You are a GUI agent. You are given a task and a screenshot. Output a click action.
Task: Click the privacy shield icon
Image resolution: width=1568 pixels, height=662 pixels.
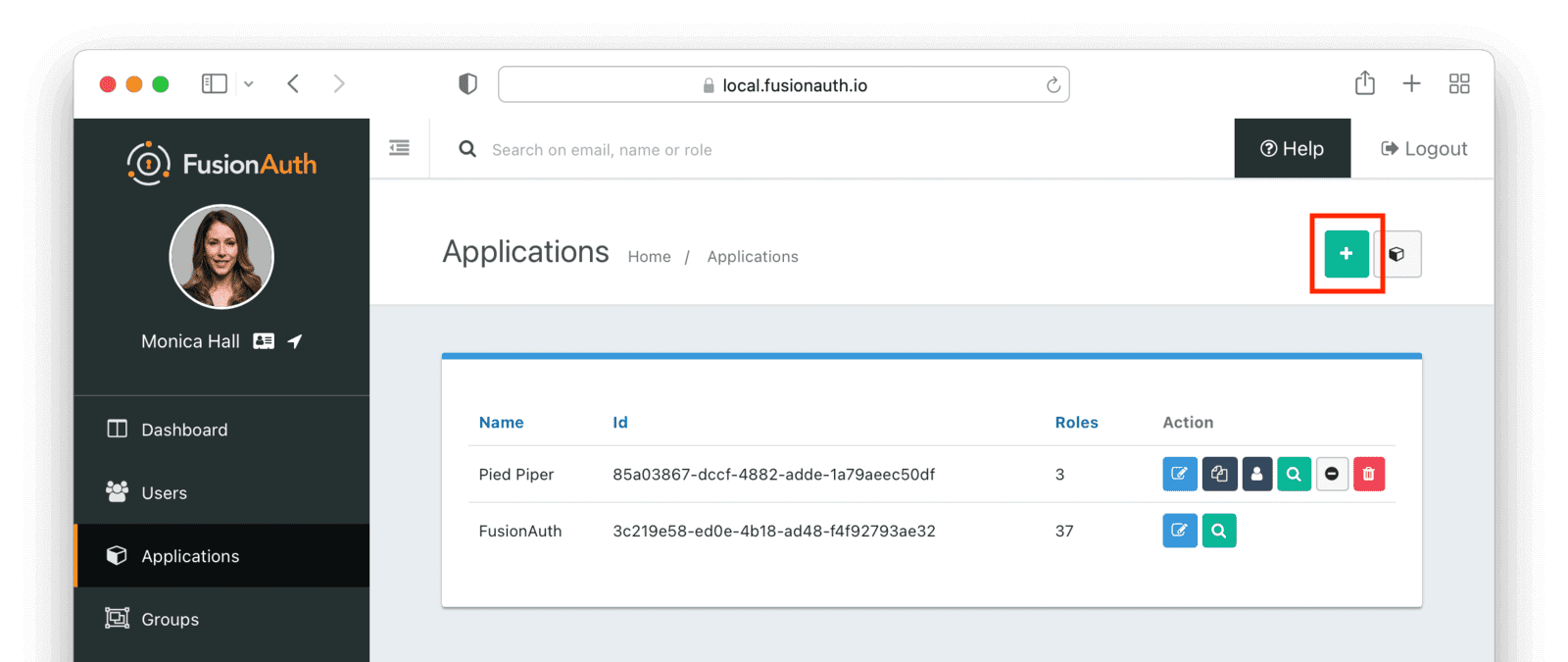tap(468, 84)
